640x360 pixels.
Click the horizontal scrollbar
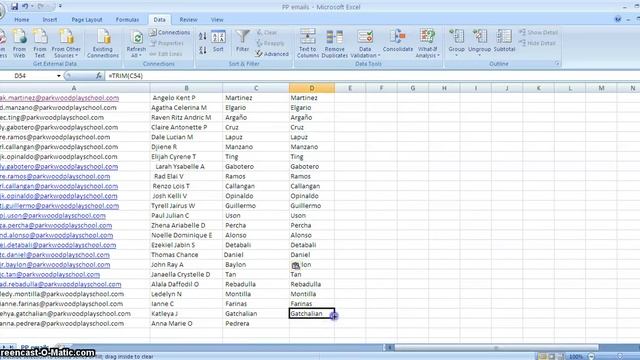click(496, 348)
